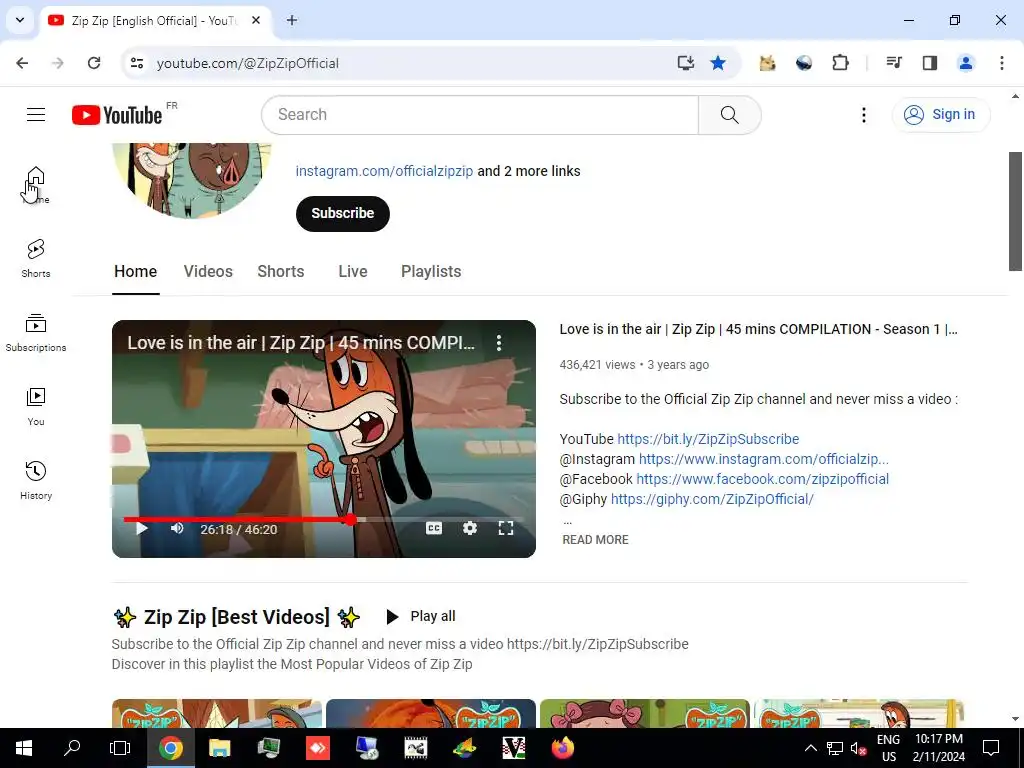
Task: Open the notification center icon
Action: 991,748
